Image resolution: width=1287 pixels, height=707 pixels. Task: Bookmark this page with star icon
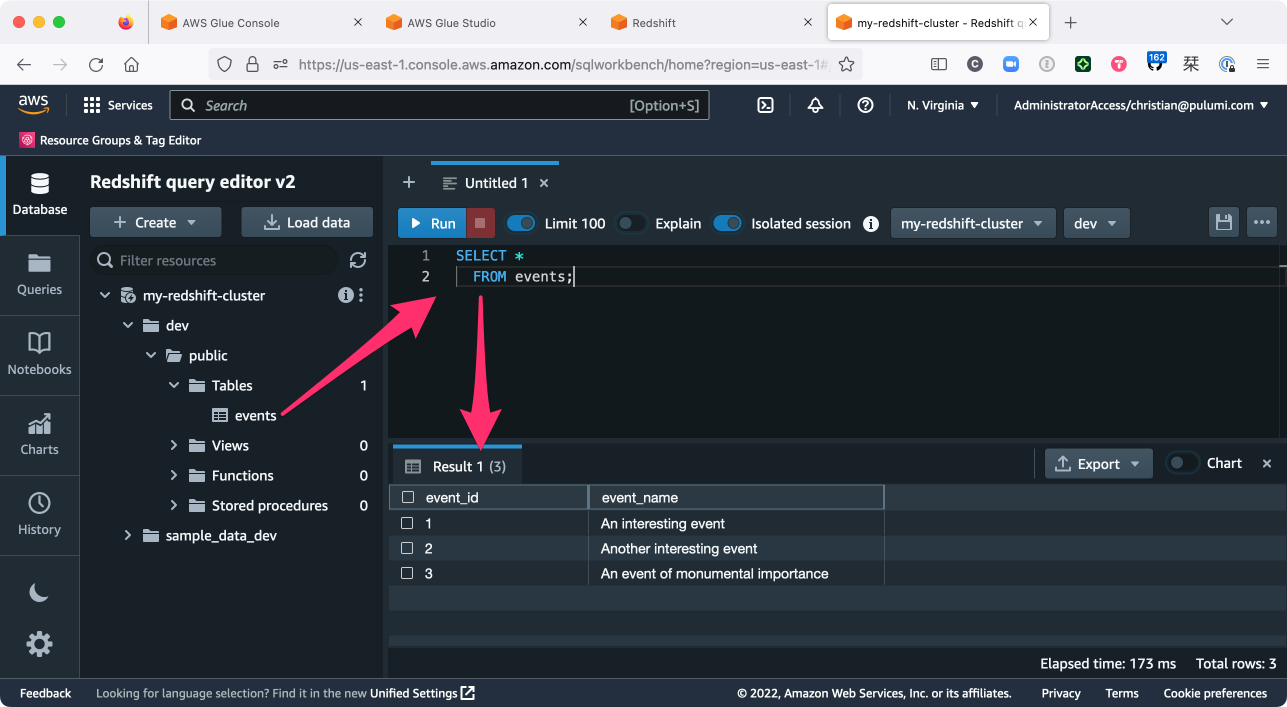[846, 64]
